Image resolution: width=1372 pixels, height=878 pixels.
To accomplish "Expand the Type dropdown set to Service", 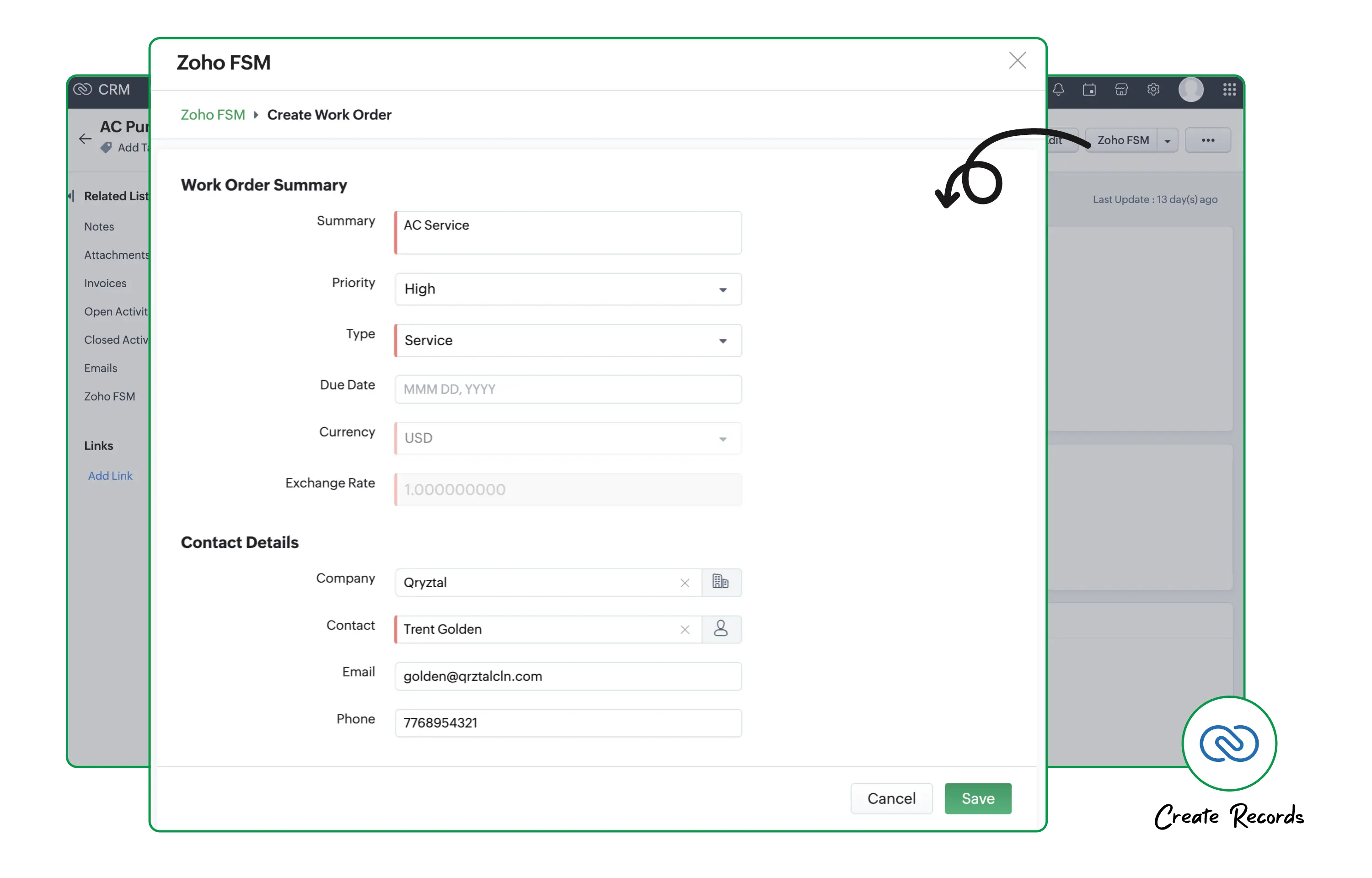I will tap(568, 340).
